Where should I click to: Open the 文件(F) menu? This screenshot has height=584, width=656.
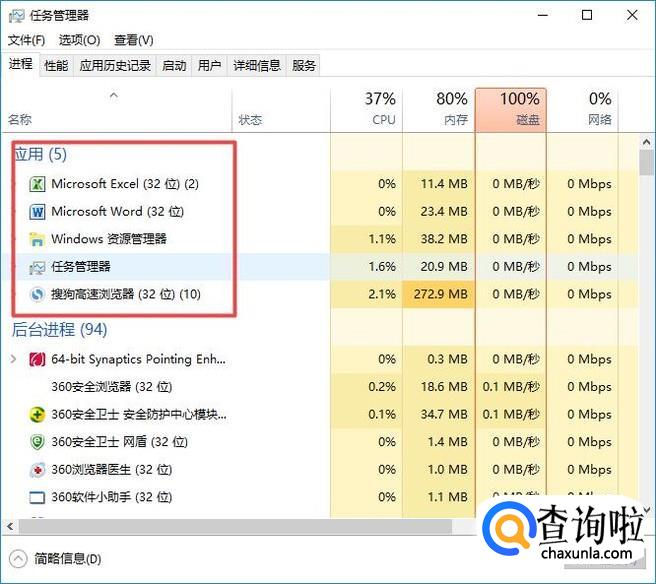point(26,40)
